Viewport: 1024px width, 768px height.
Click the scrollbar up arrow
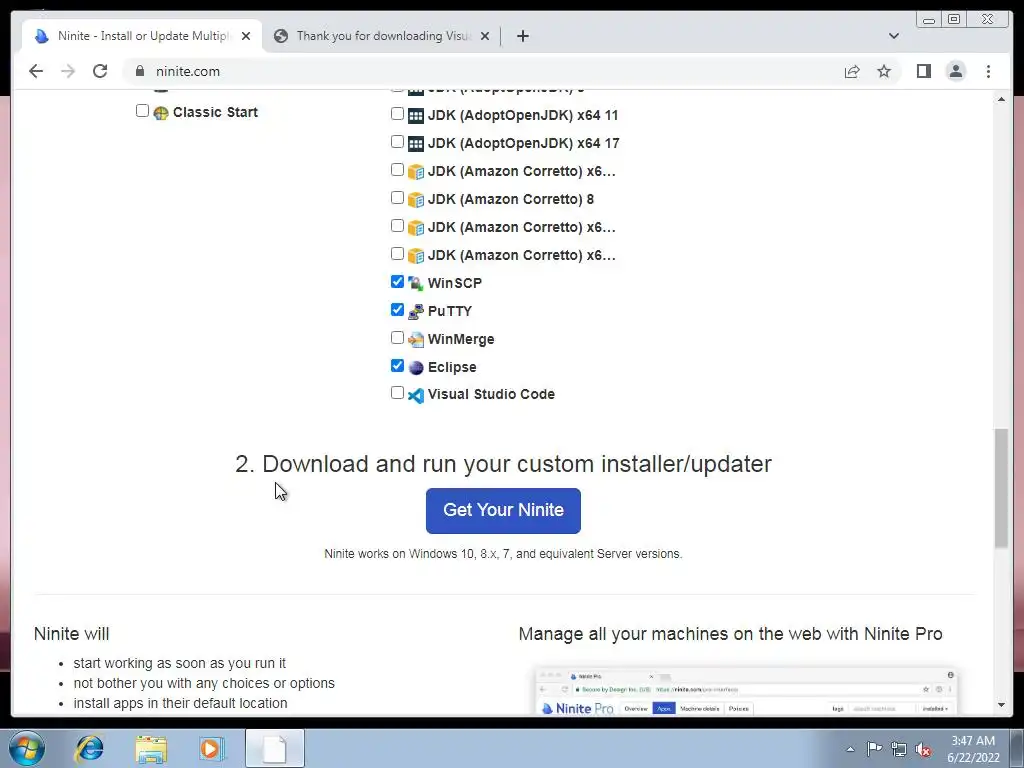pyautogui.click(x=1001, y=99)
